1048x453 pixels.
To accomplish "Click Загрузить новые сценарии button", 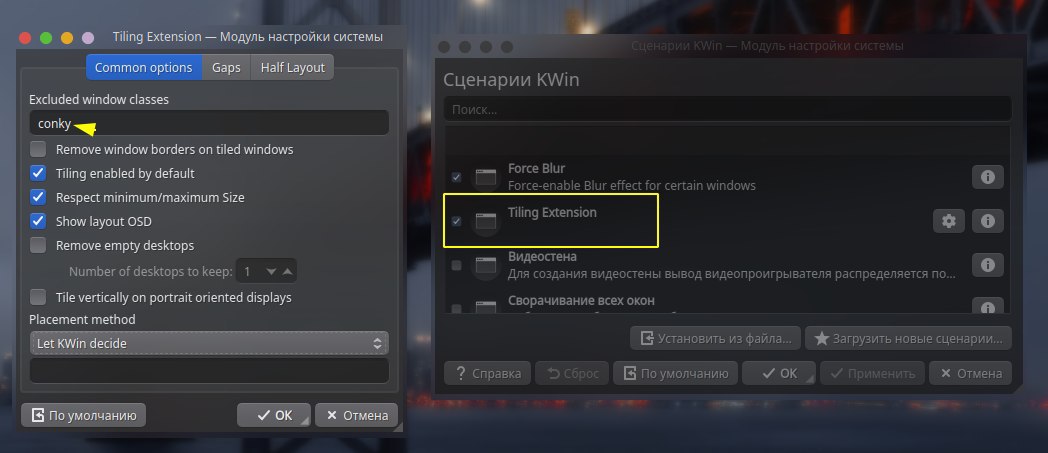I will pos(908,338).
